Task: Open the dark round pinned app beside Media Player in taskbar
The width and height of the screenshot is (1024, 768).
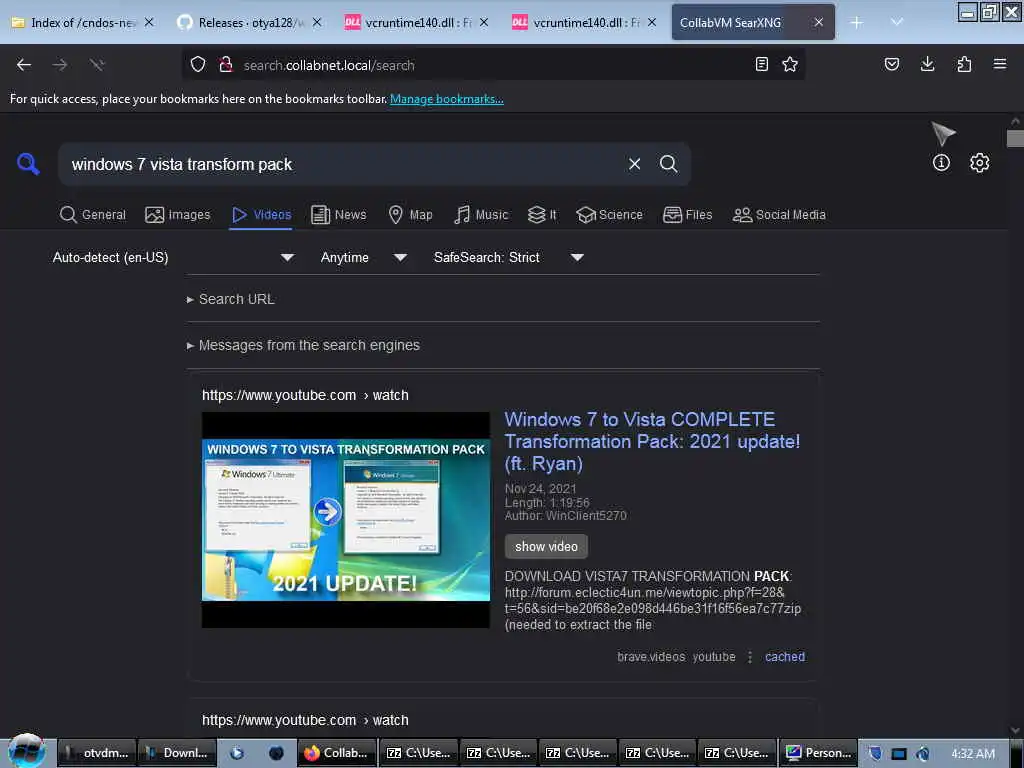Action: [276, 753]
